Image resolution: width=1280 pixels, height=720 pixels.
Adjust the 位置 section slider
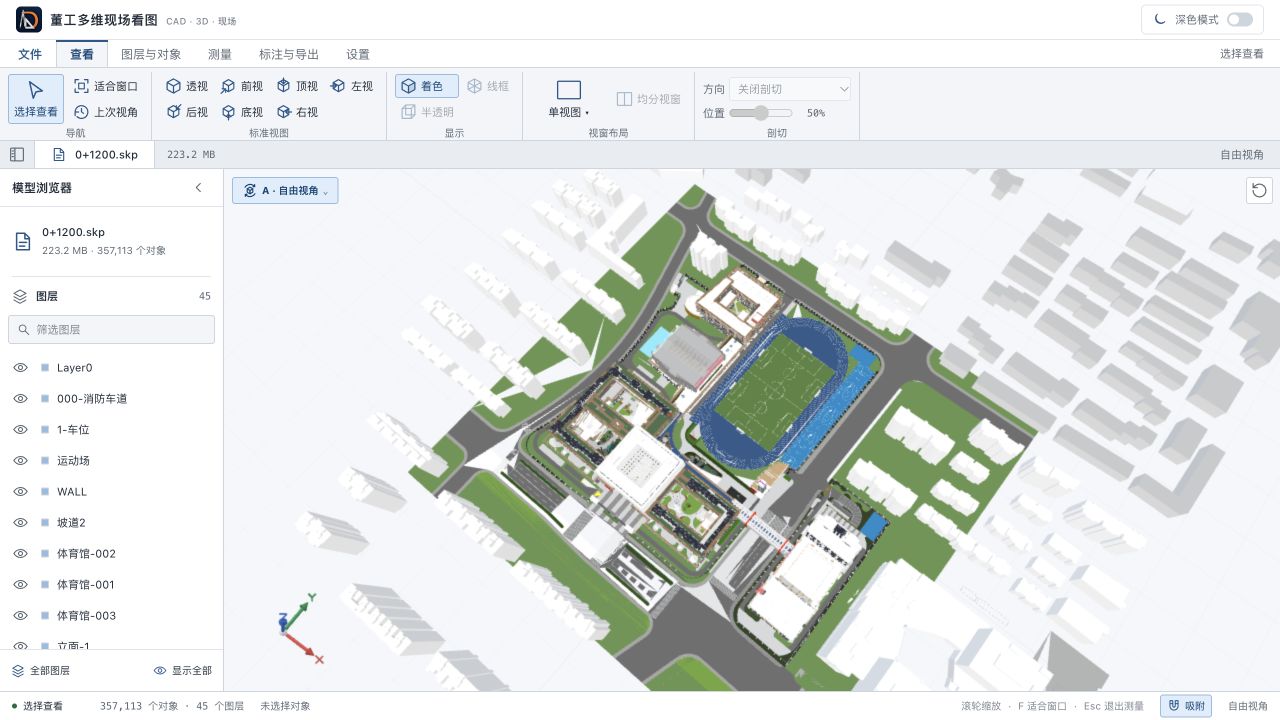761,113
